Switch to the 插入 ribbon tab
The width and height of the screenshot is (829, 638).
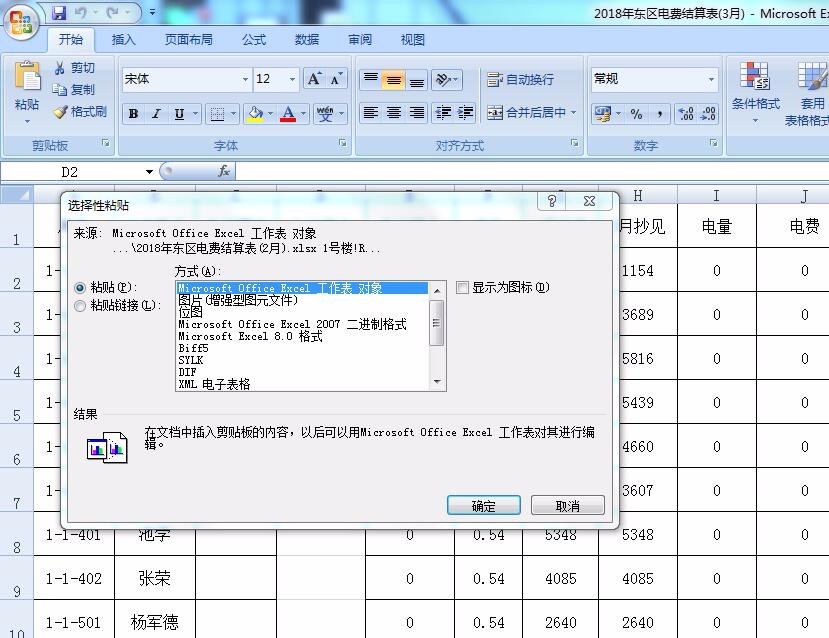tap(124, 40)
